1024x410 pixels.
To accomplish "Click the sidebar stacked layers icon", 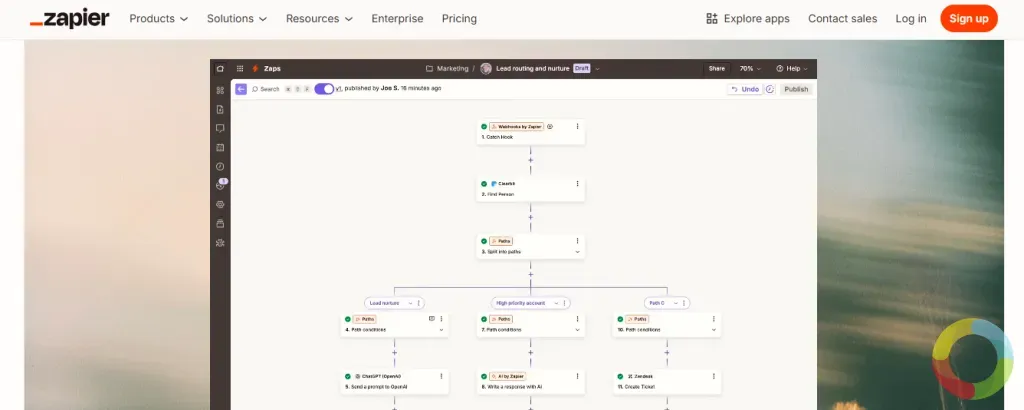I will point(220,223).
